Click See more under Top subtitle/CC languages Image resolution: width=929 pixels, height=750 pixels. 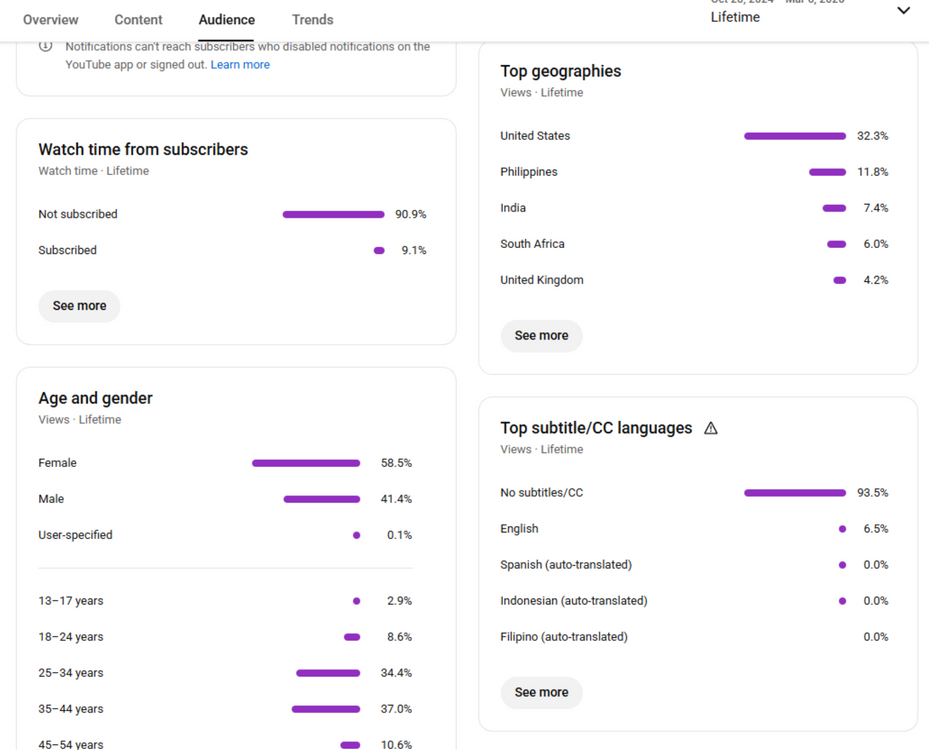(x=541, y=692)
